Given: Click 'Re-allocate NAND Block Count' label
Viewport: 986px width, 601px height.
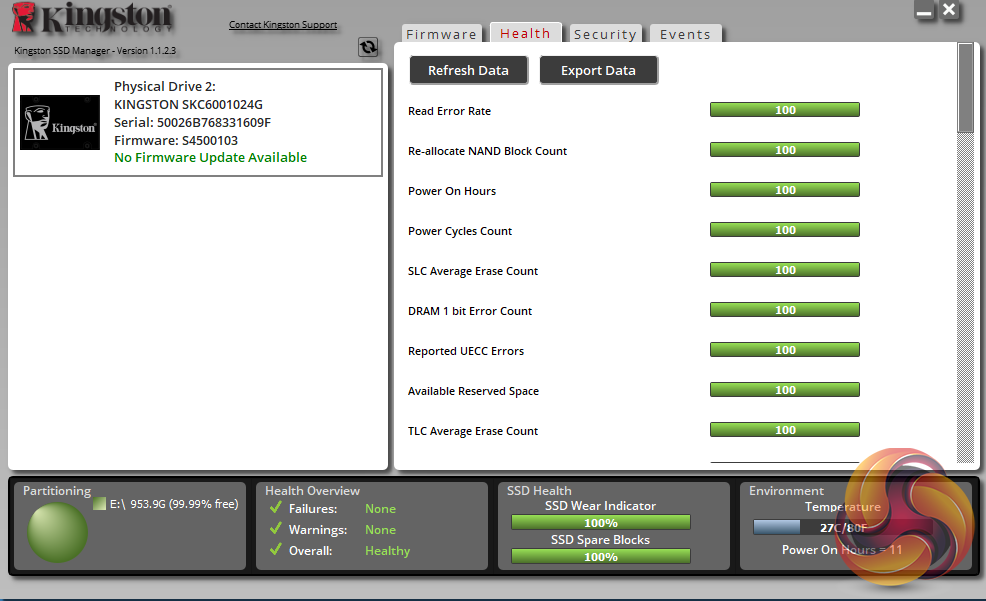Looking at the screenshot, I should 487,151.
